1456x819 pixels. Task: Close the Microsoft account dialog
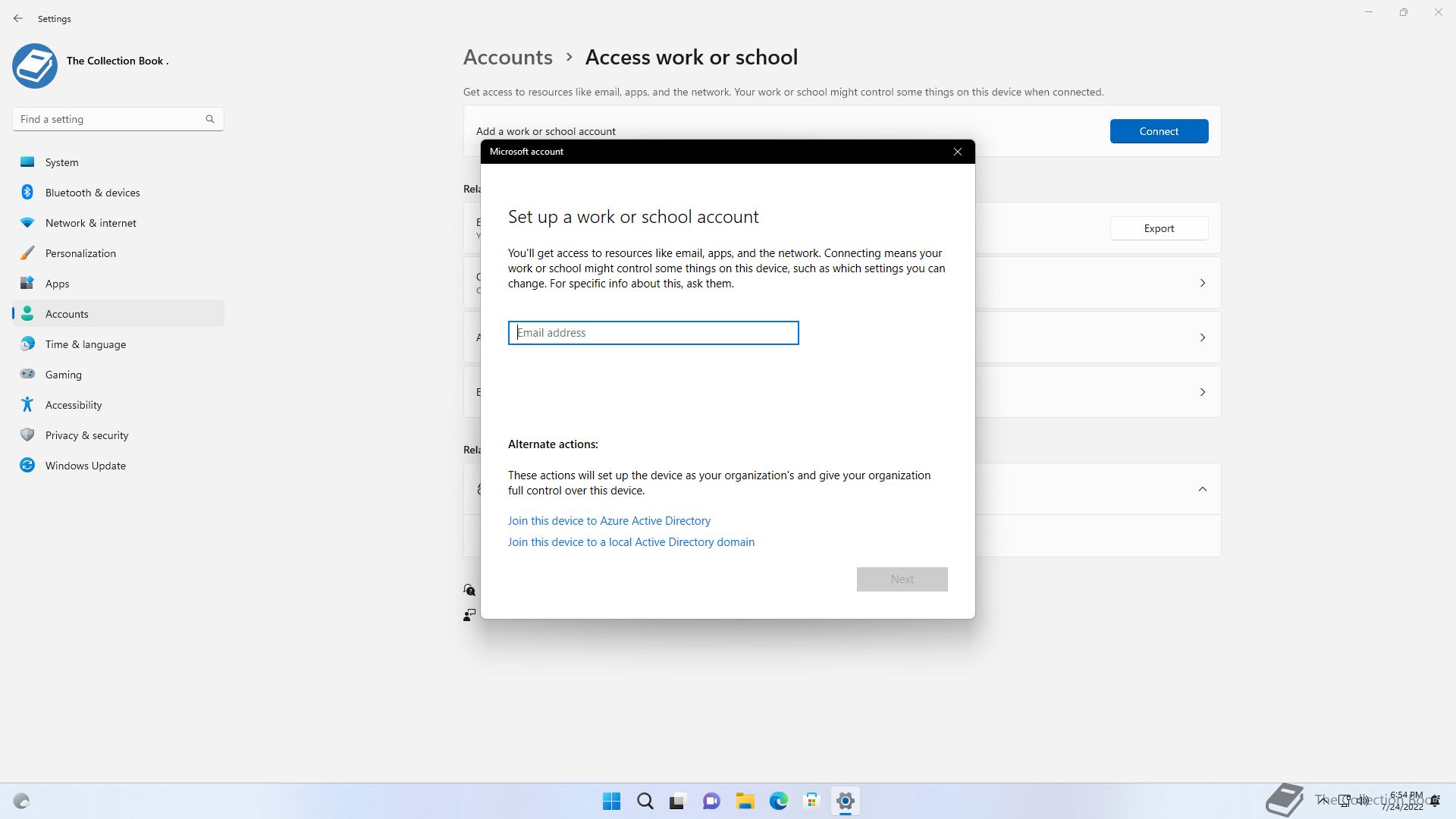point(958,152)
